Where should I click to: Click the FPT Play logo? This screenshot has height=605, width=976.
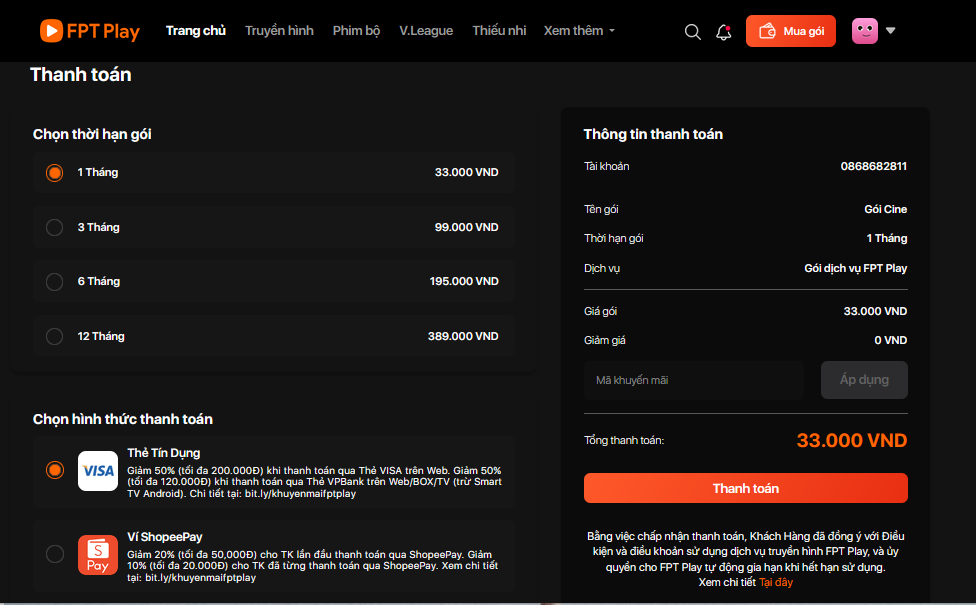click(x=90, y=30)
